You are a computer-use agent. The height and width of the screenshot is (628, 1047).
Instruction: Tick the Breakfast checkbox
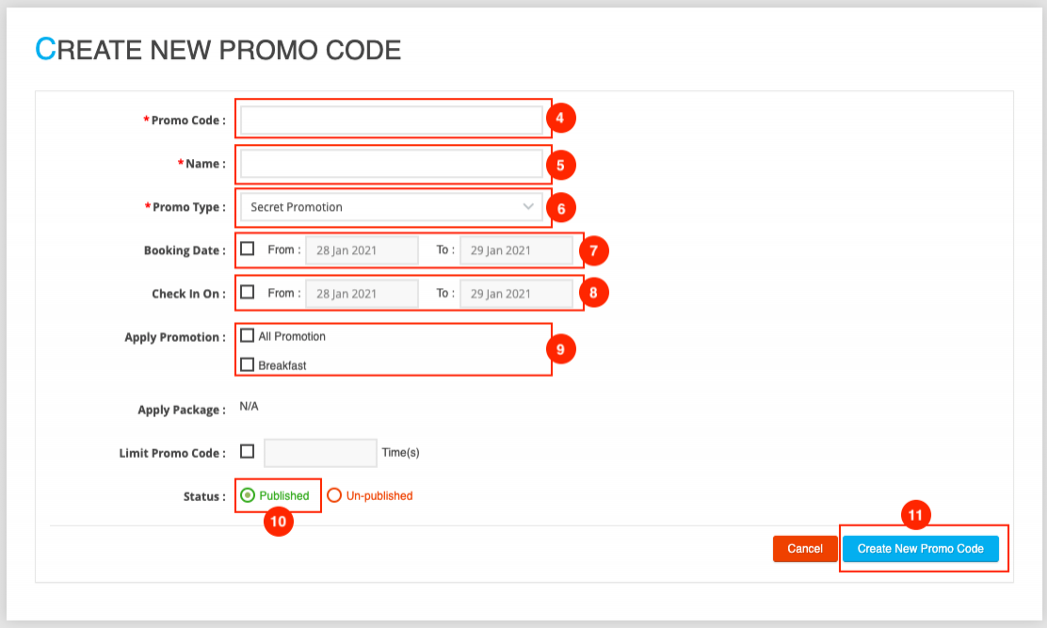point(247,365)
